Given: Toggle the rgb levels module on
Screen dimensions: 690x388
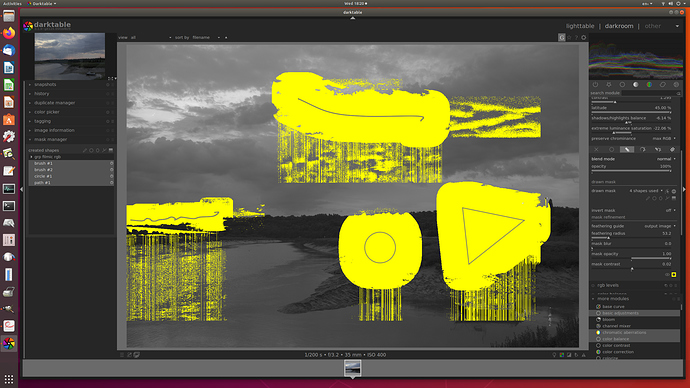Looking at the screenshot, I should 594,286.
